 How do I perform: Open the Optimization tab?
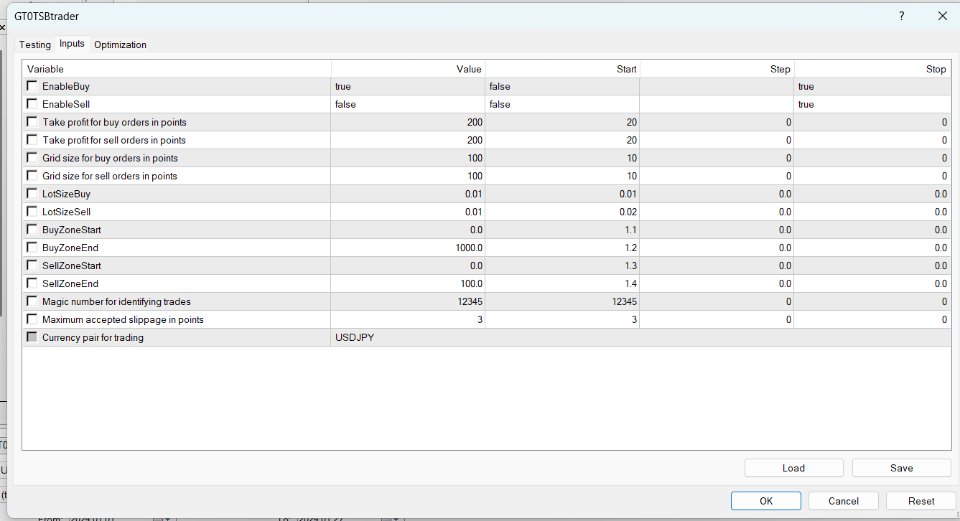coord(120,45)
